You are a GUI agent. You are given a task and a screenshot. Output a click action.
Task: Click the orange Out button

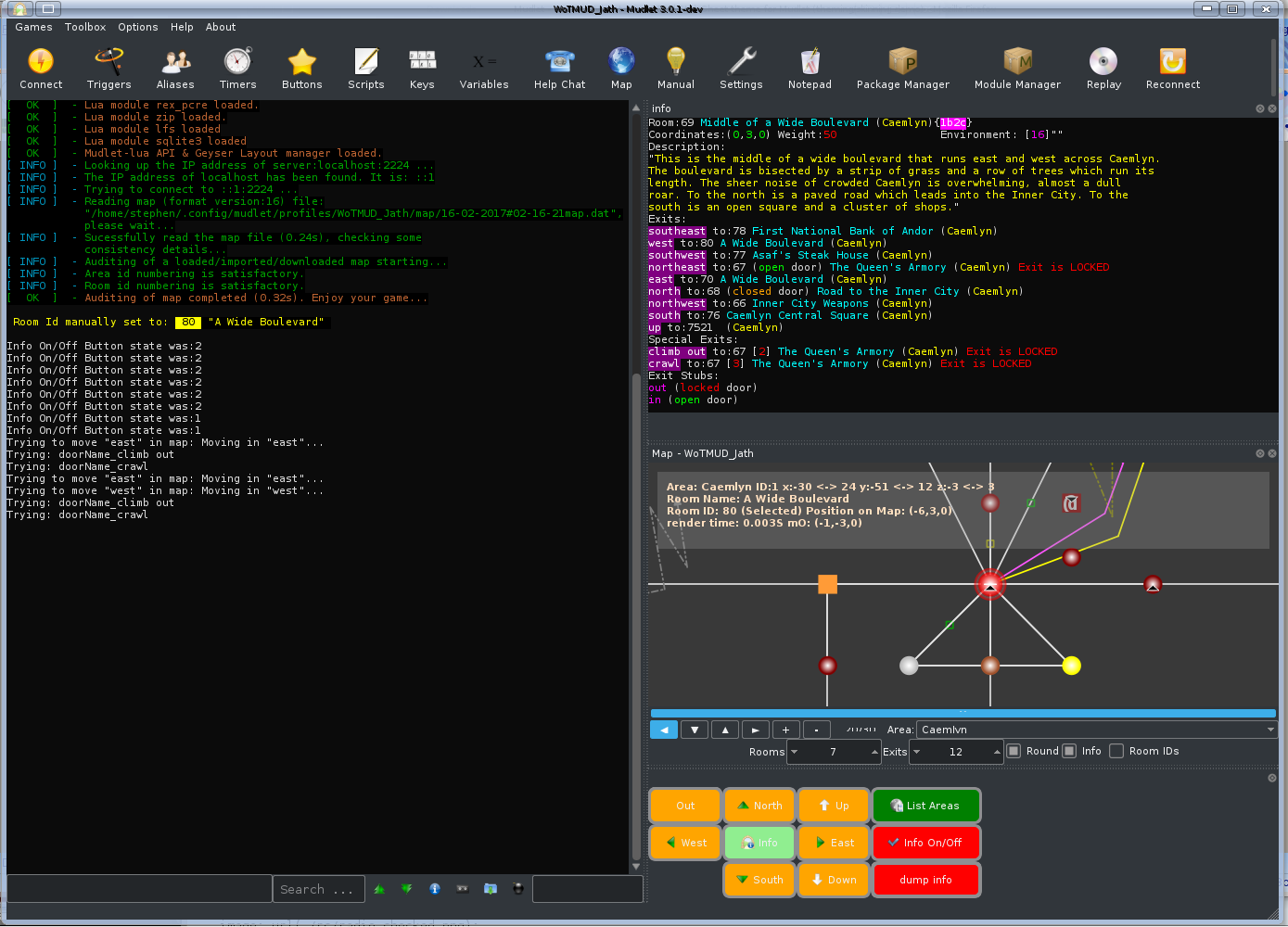685,806
